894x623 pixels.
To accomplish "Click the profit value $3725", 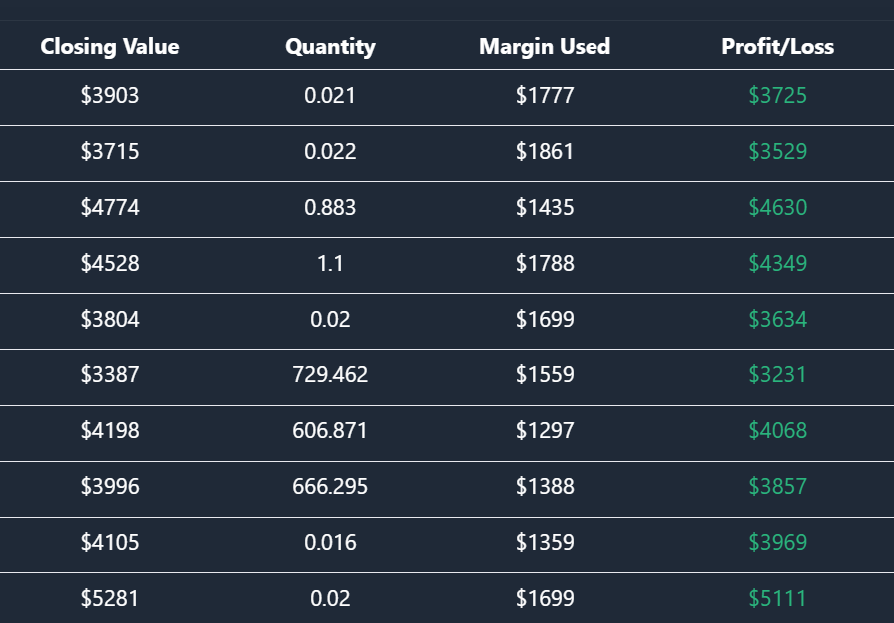I will tap(777, 96).
